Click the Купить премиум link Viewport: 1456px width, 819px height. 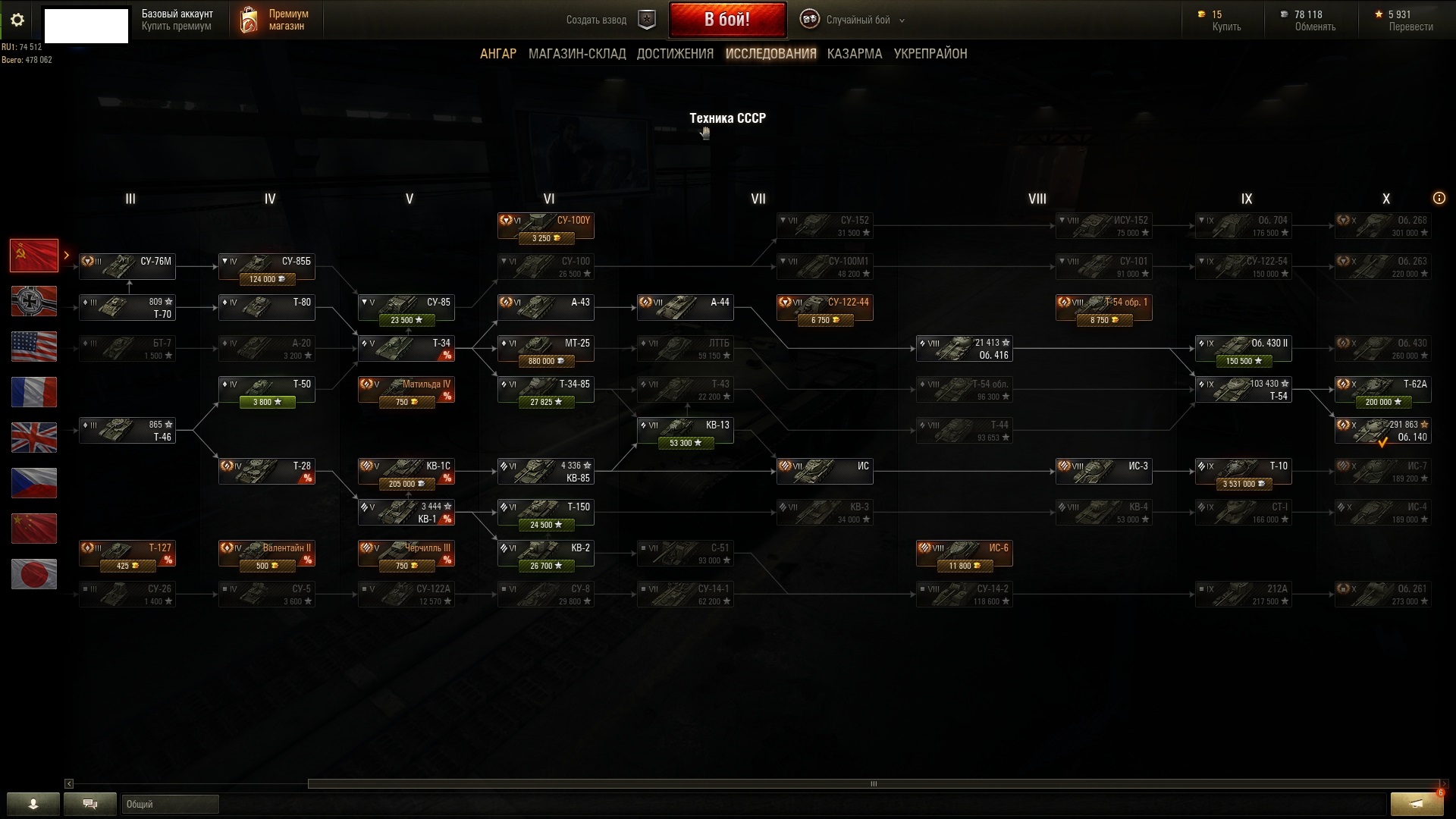(x=176, y=27)
